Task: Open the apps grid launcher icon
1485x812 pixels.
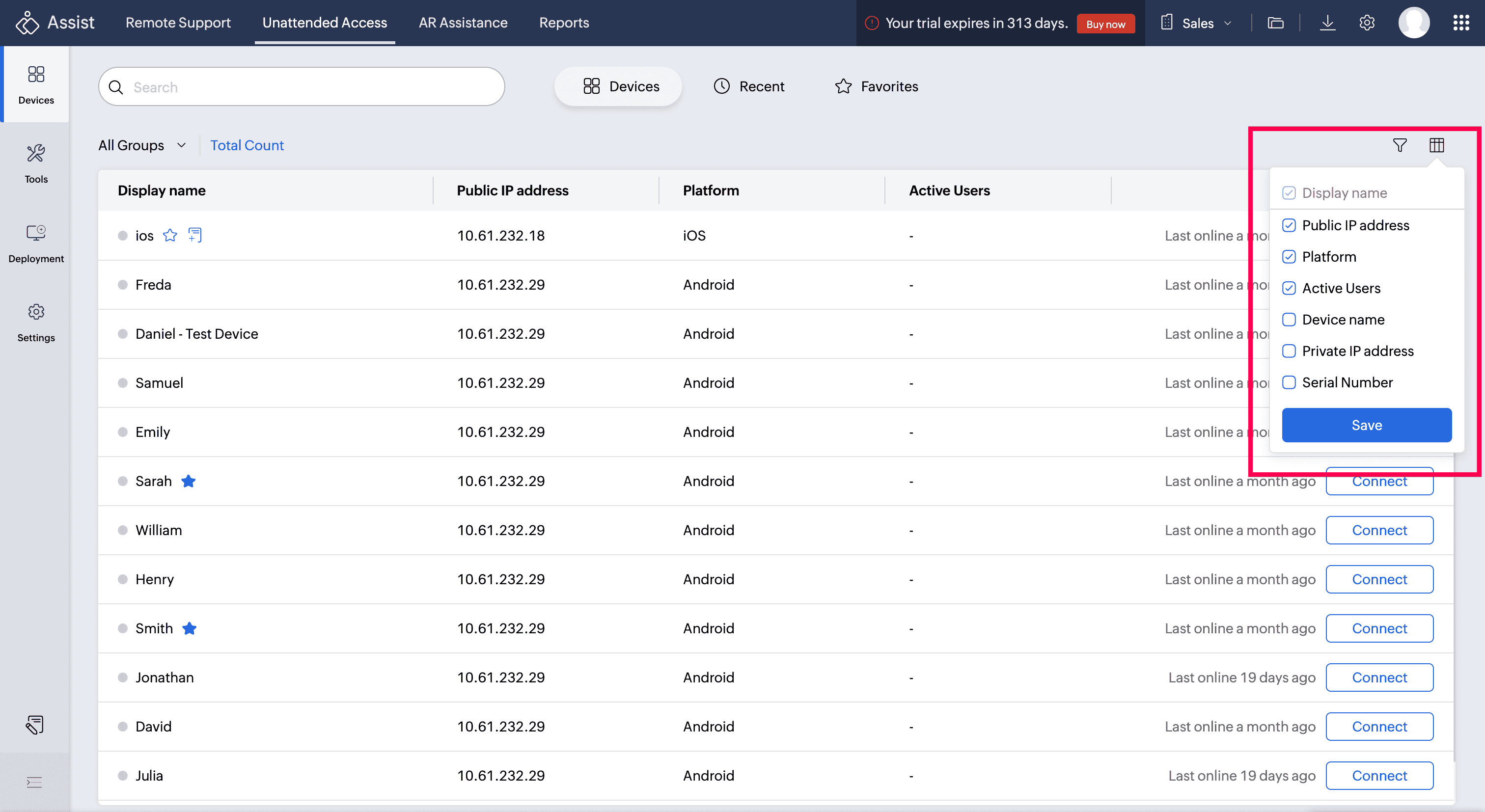Action: 1460,23
